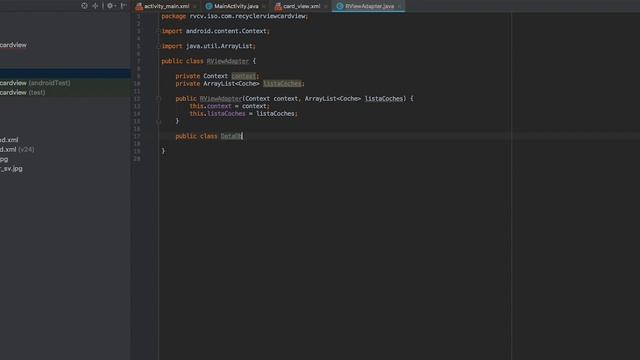Select the cardview (androidTest) package

point(35,83)
